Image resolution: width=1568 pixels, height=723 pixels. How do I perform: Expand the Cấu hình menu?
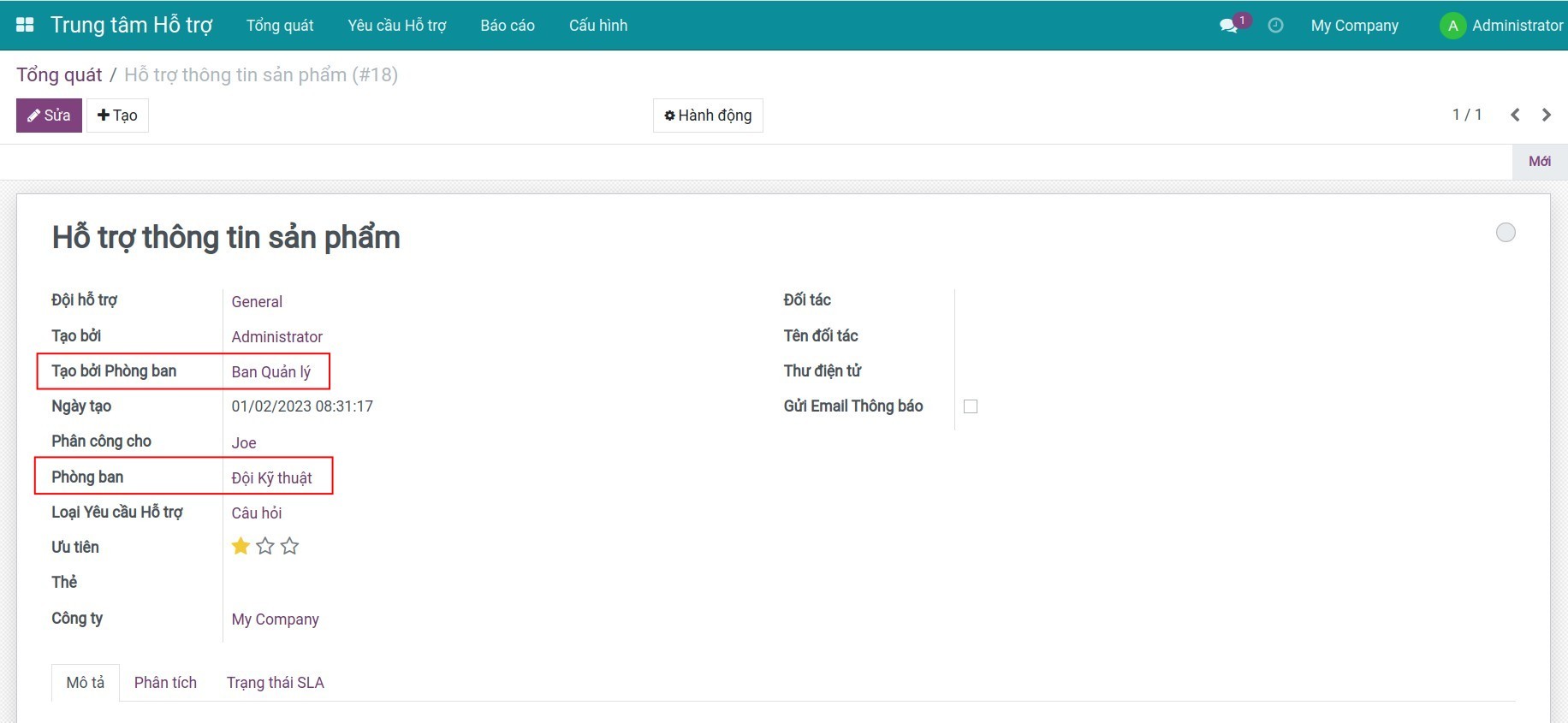(598, 26)
